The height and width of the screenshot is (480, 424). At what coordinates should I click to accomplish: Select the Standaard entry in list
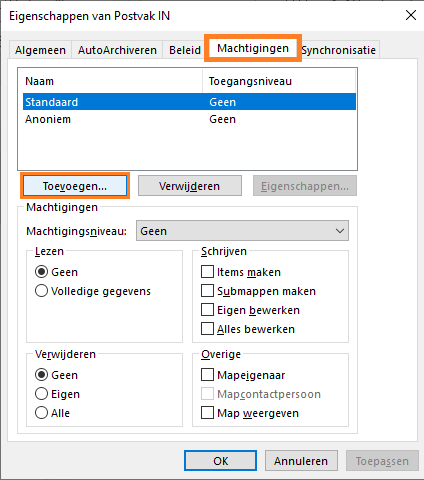click(190, 102)
